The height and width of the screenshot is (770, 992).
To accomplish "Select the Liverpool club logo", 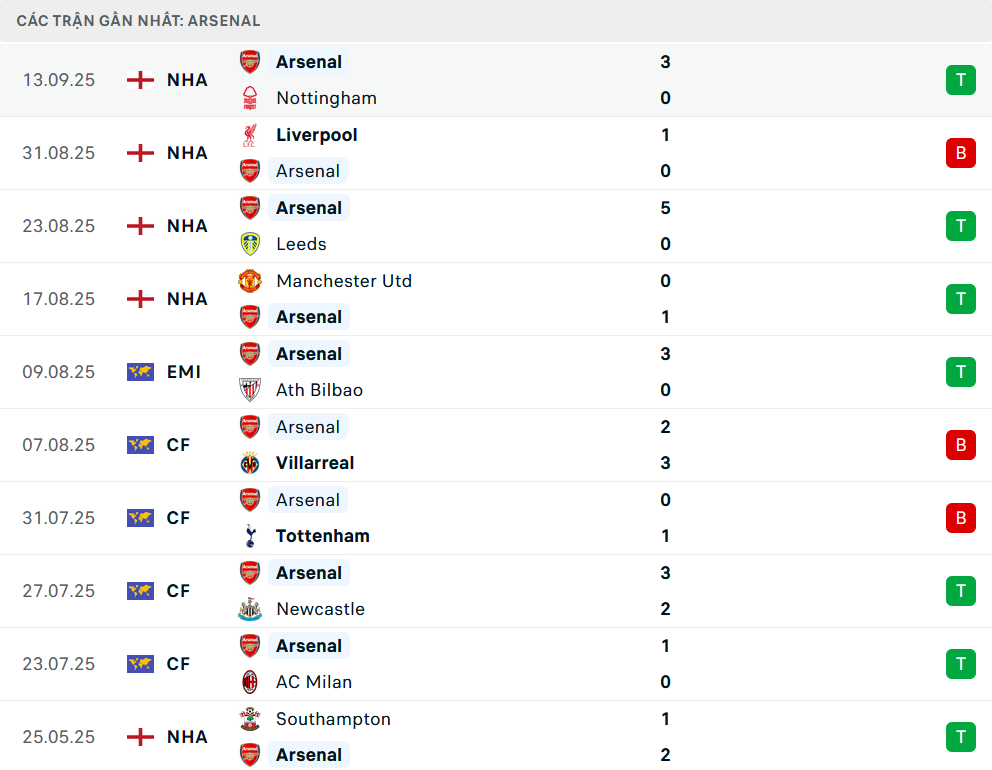I will point(250,135).
